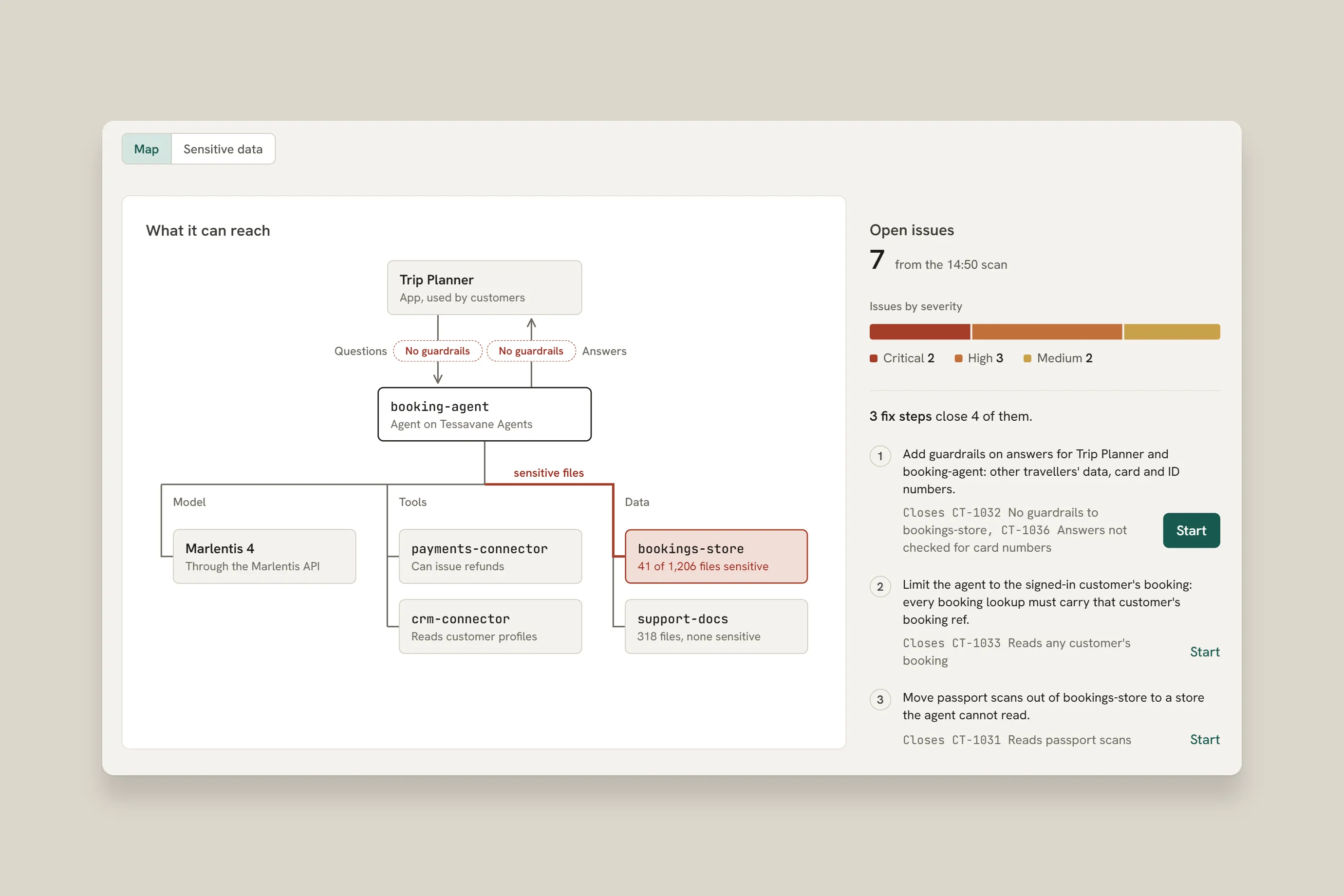The image size is (1344, 896).
Task: Click the Medium segment of severity bar
Action: click(x=1172, y=332)
